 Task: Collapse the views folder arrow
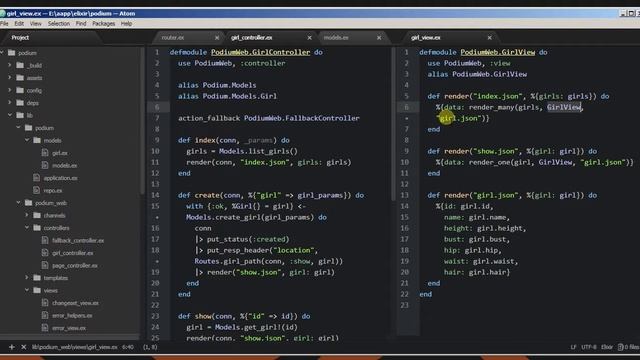[x=27, y=290]
